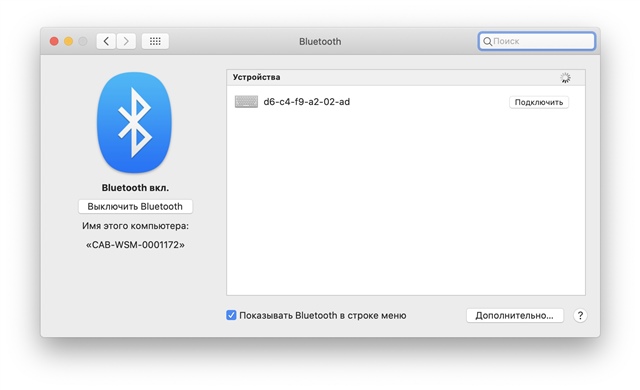Turn off Bluetooth with Выключить Bluetooth
The width and height of the screenshot is (640, 390).
pyautogui.click(x=135, y=206)
